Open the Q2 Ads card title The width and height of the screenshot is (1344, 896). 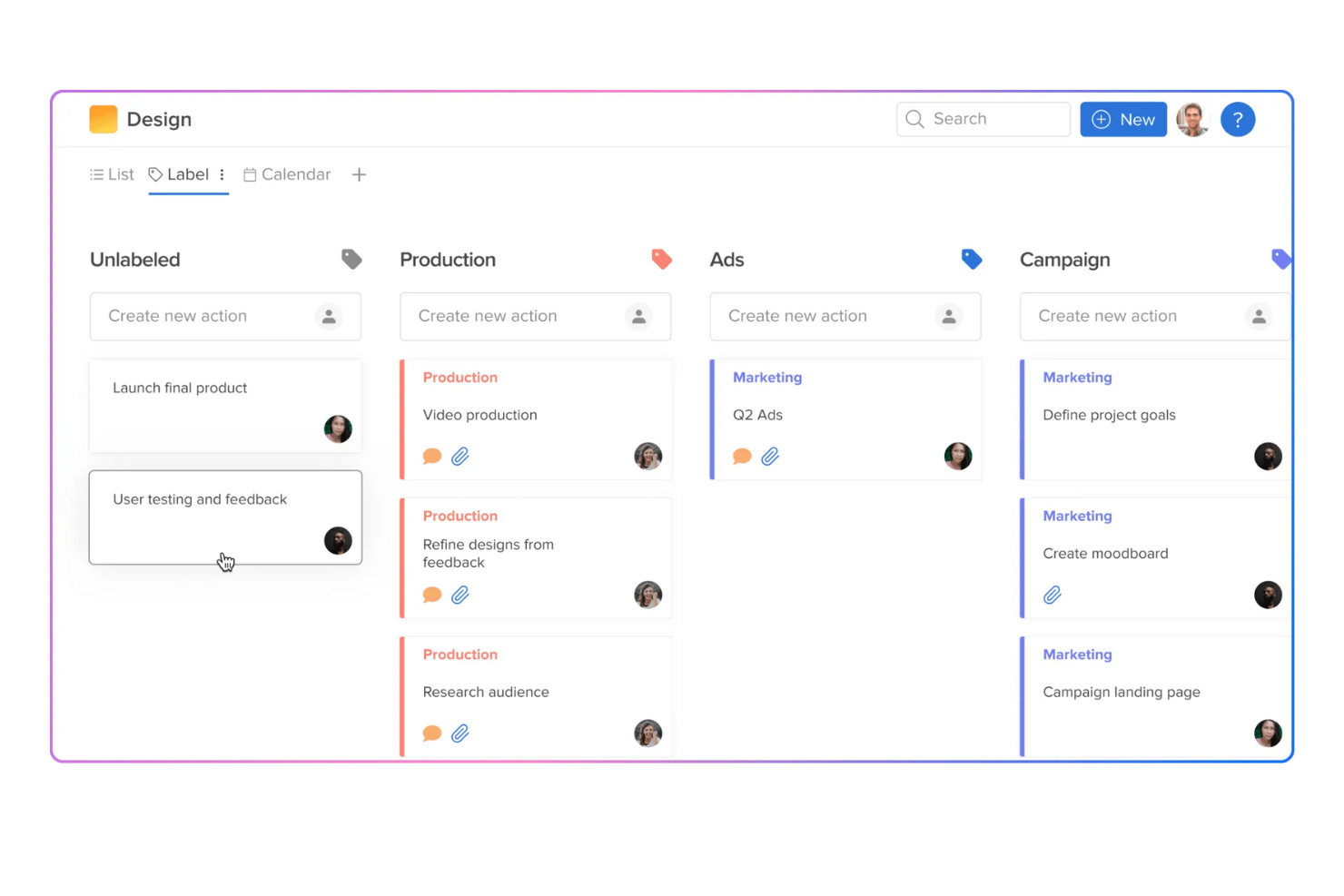point(757,416)
